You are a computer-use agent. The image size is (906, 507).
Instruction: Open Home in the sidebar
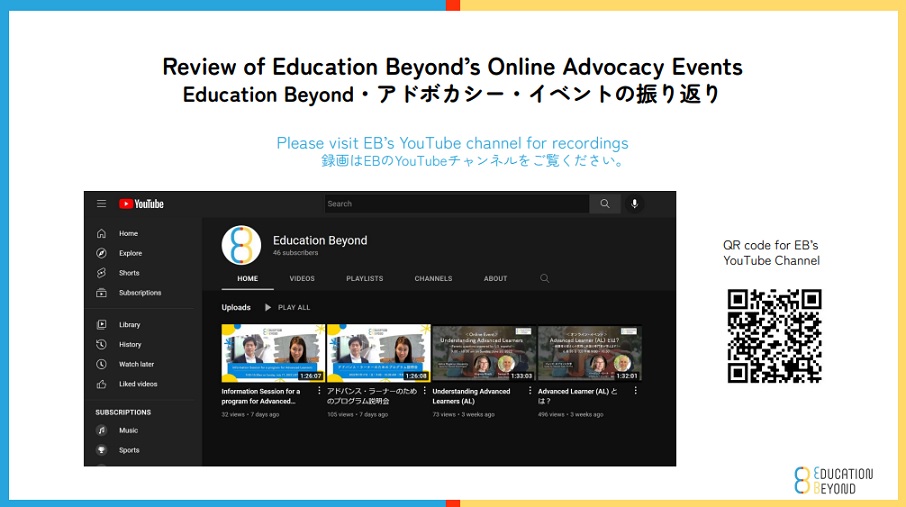pos(128,234)
